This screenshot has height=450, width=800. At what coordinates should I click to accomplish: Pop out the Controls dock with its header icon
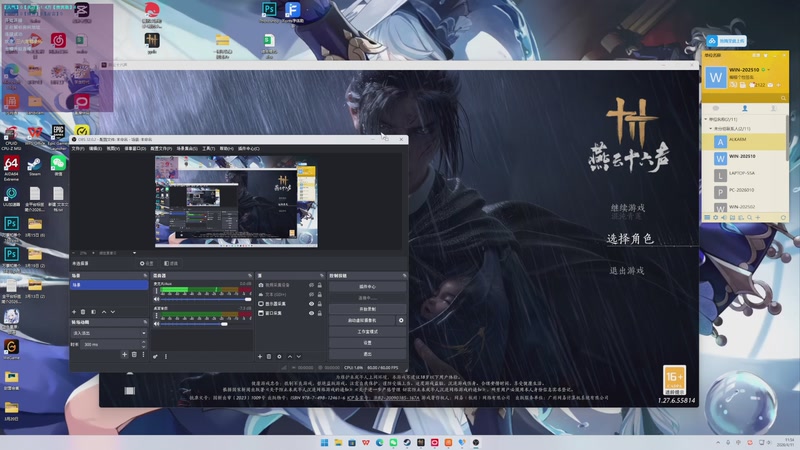pos(404,276)
